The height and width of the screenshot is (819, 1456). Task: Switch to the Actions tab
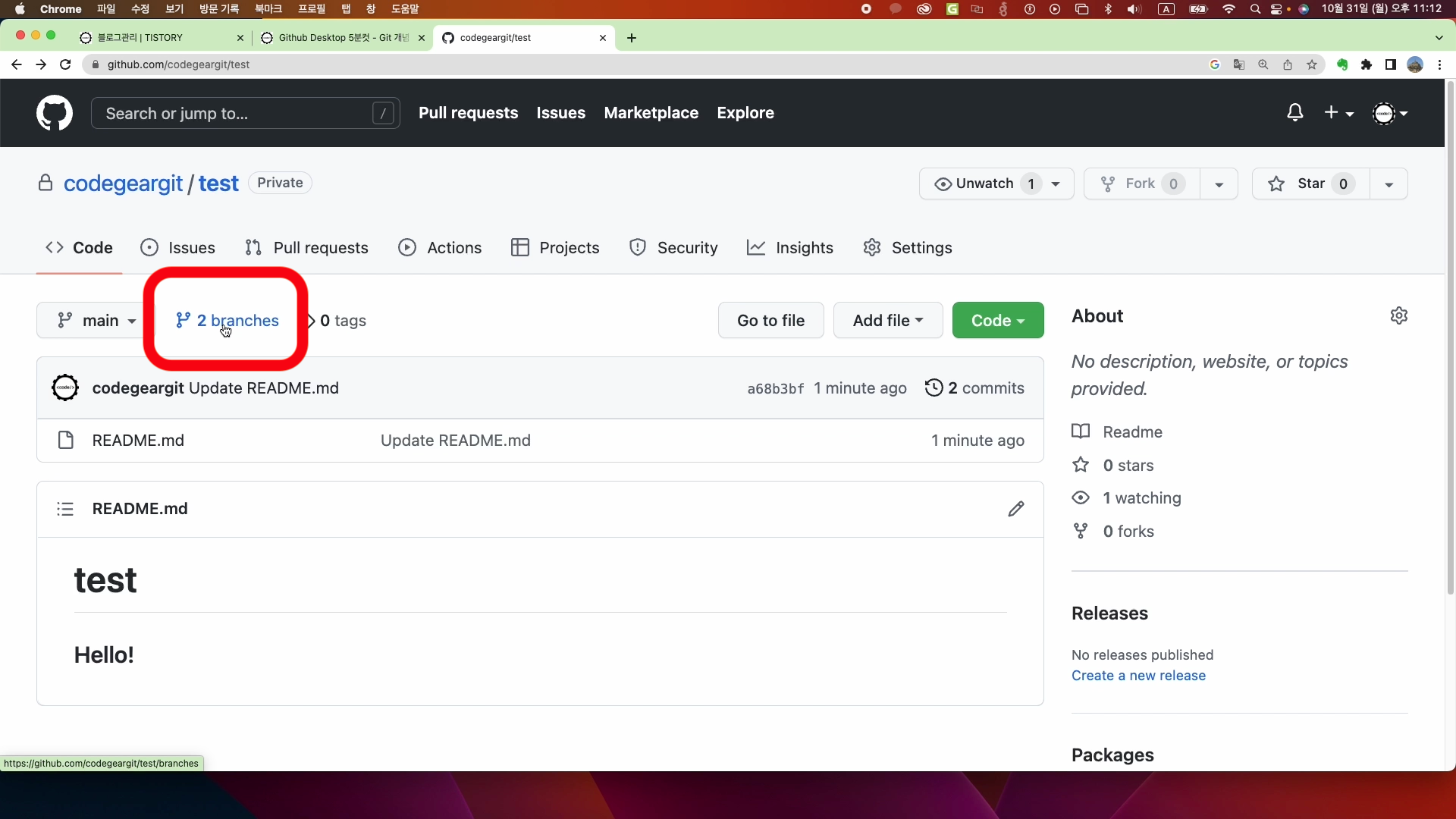(x=440, y=248)
